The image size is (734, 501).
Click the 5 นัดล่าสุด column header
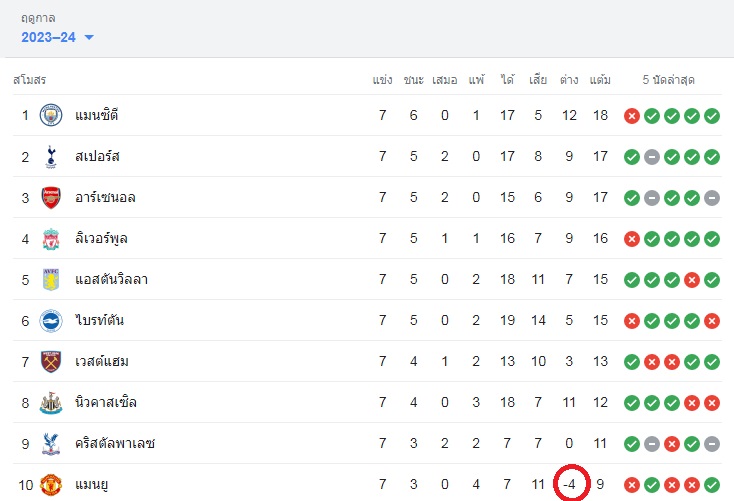click(668, 80)
